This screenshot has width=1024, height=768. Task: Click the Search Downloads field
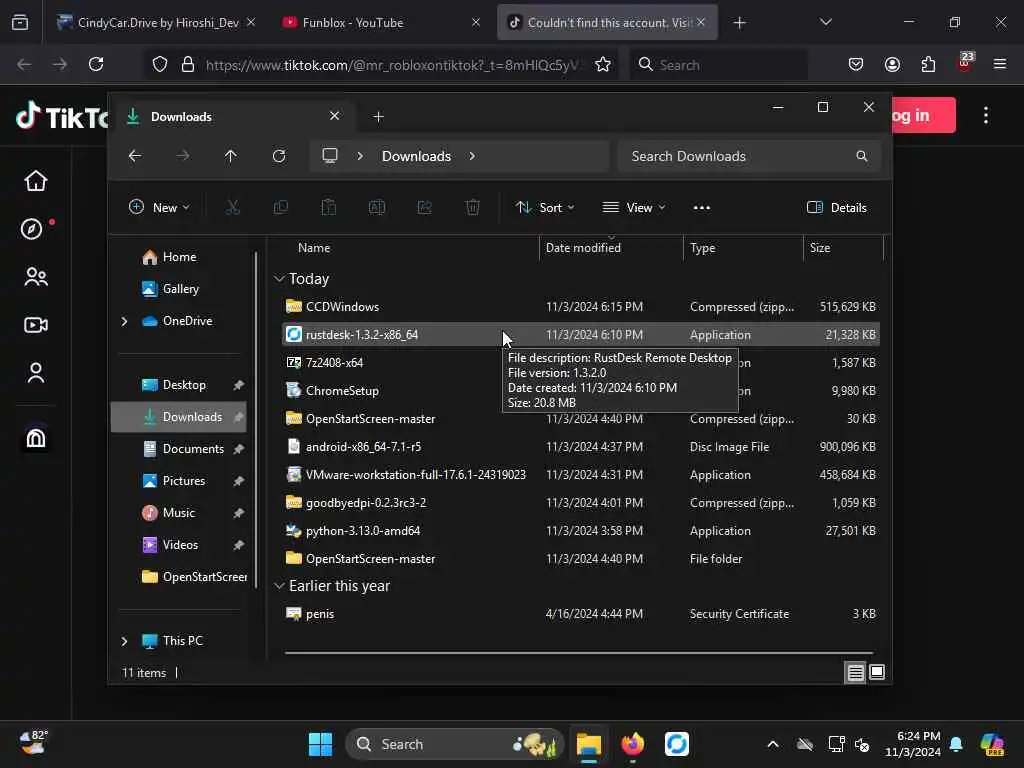[x=748, y=156]
